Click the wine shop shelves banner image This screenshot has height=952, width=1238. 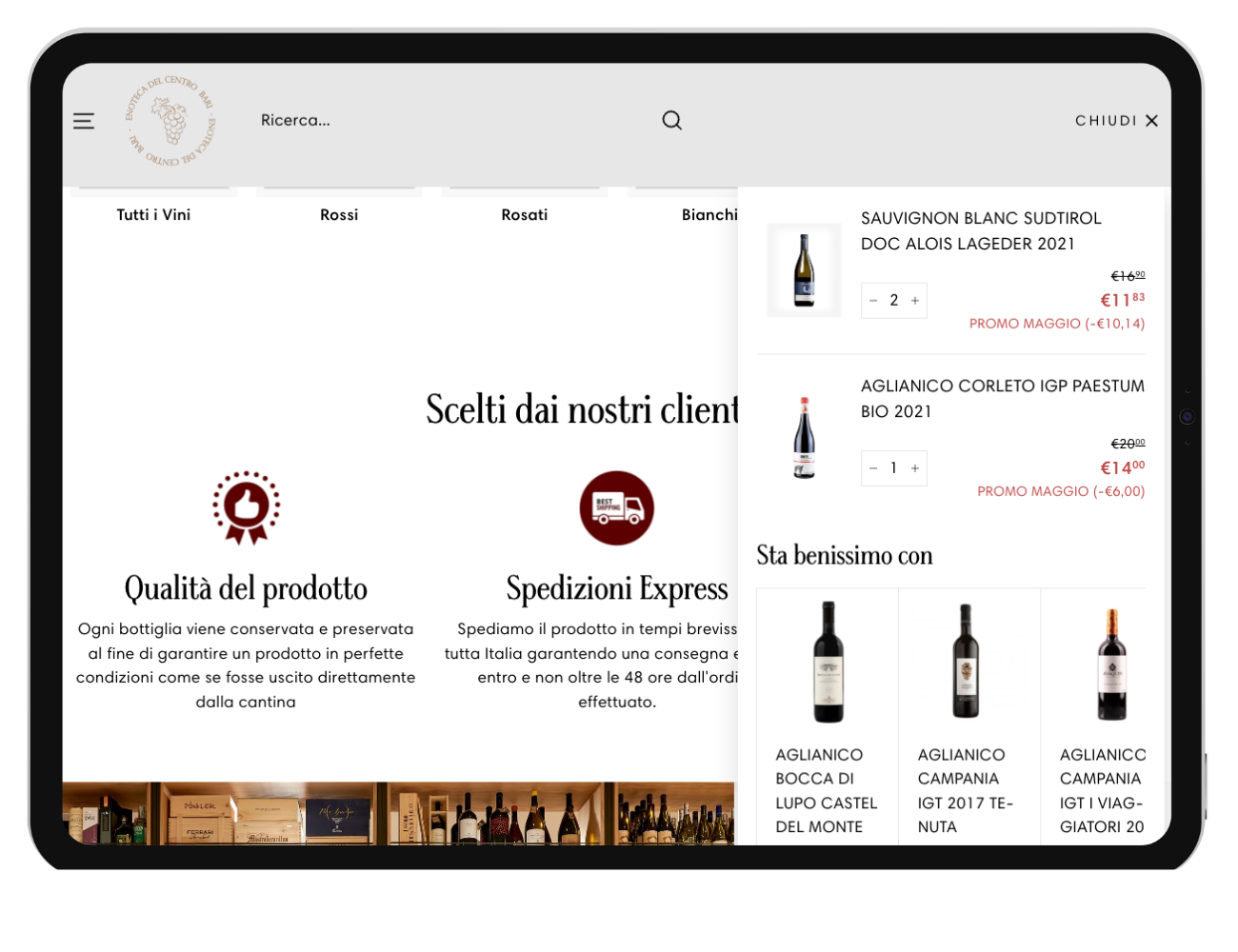click(x=400, y=813)
